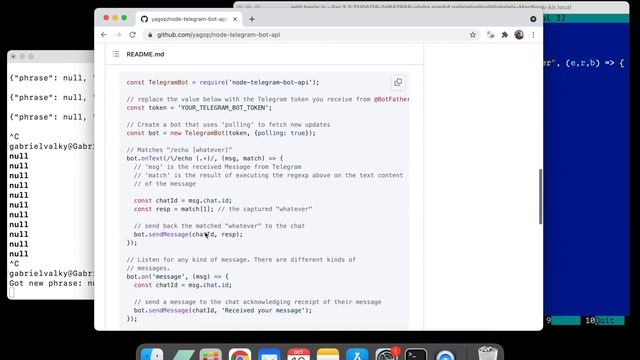Open Mail from the Dock
The image size is (640, 360).
(269, 354)
